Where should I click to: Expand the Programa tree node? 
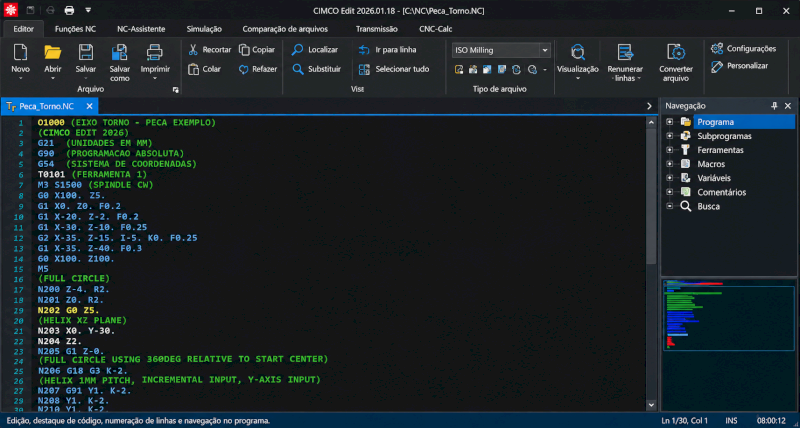[x=669, y=122]
